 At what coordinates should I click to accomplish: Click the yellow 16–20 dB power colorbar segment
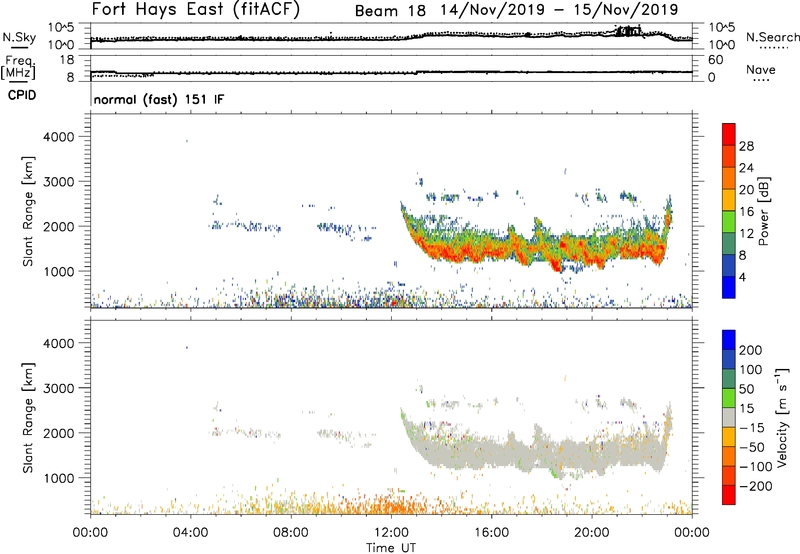(x=729, y=200)
